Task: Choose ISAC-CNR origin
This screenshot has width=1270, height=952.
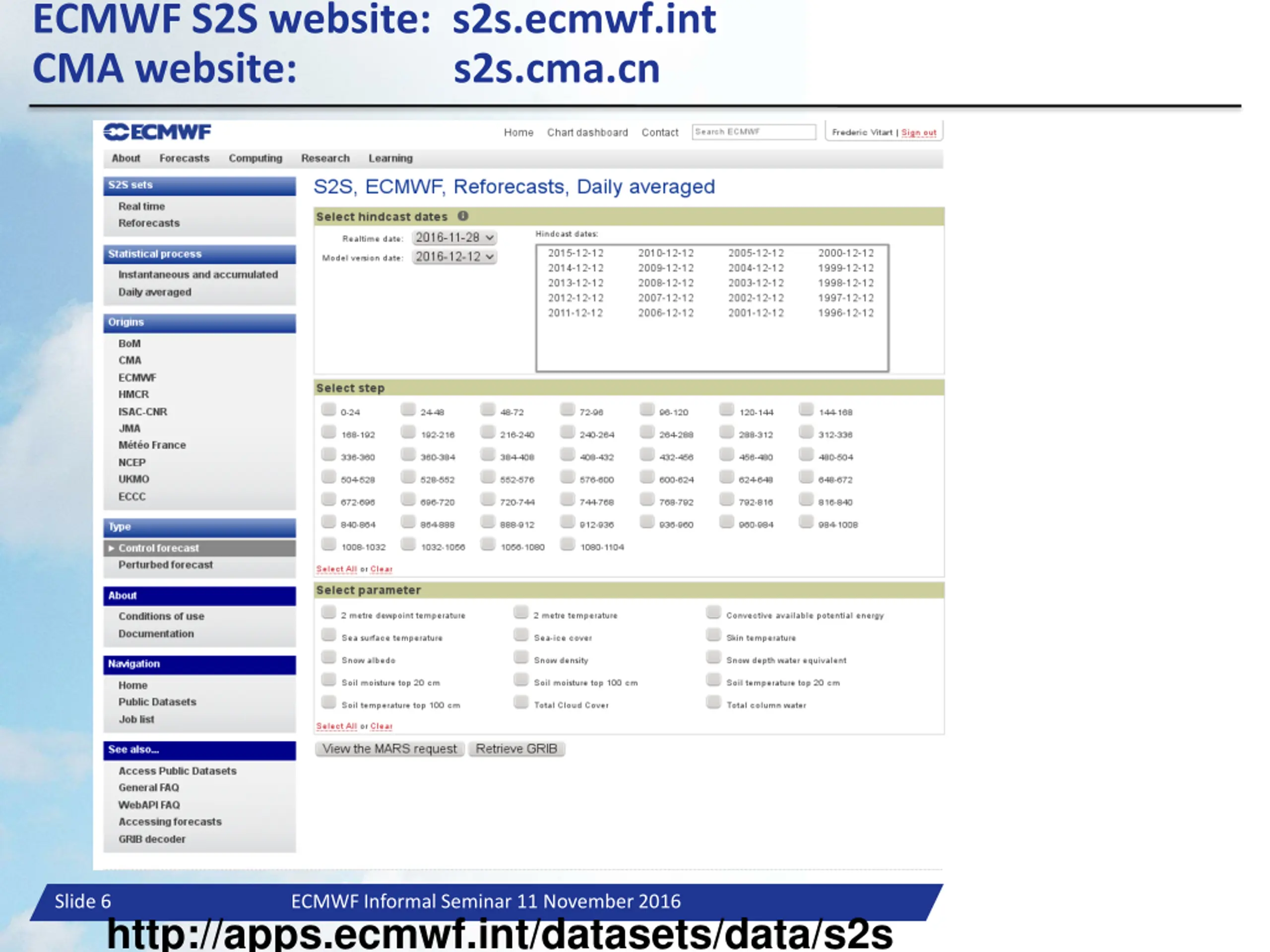Action: (142, 412)
